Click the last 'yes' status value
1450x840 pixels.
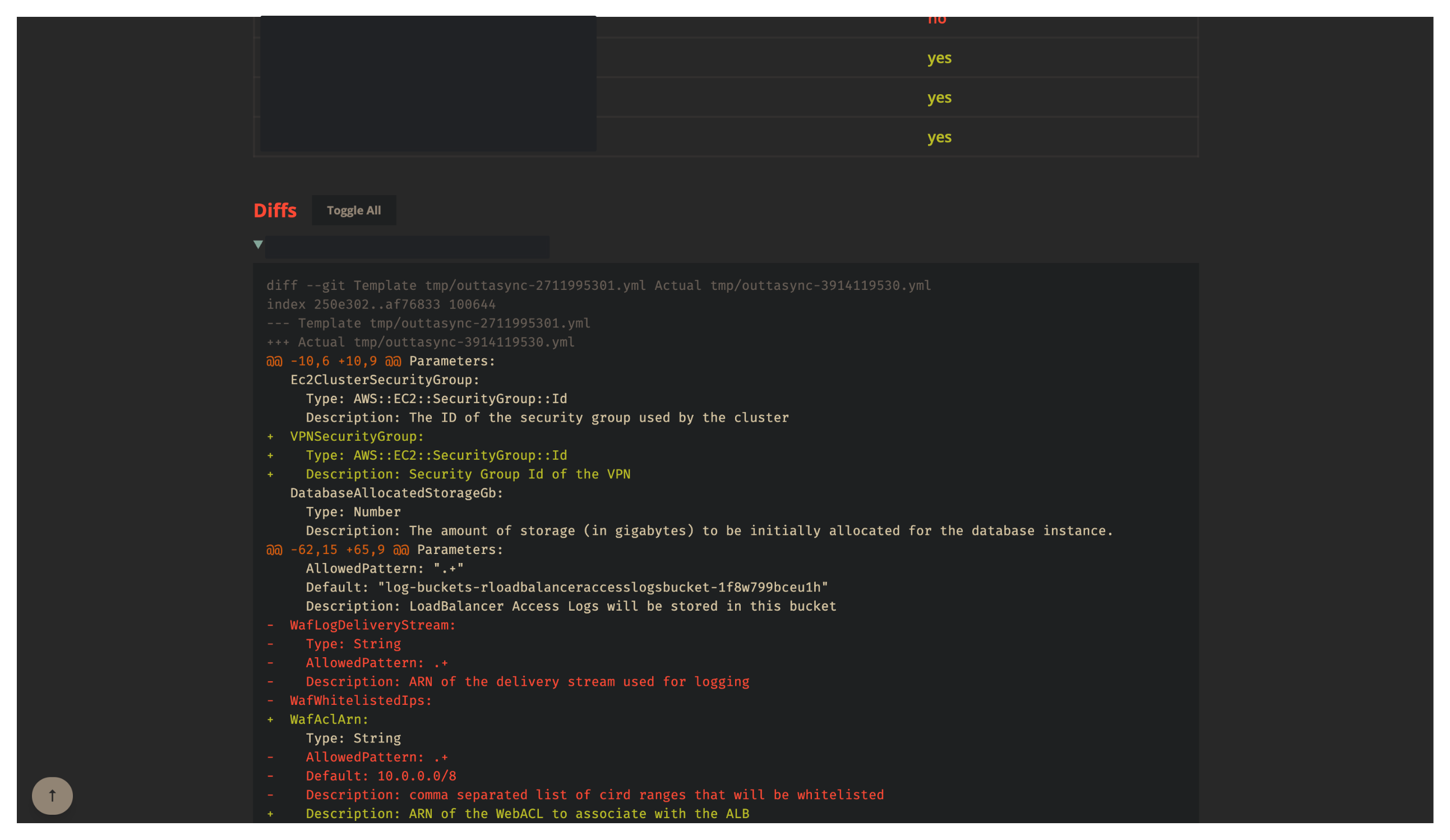coord(939,137)
